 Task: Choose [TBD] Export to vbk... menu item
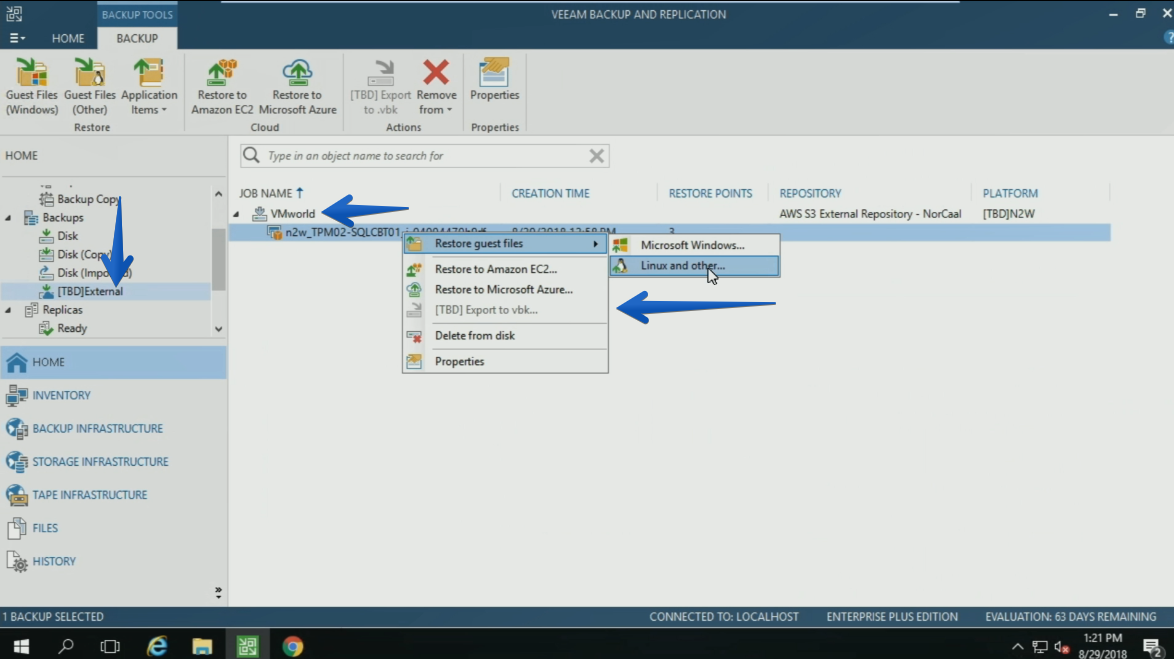[x=505, y=309]
